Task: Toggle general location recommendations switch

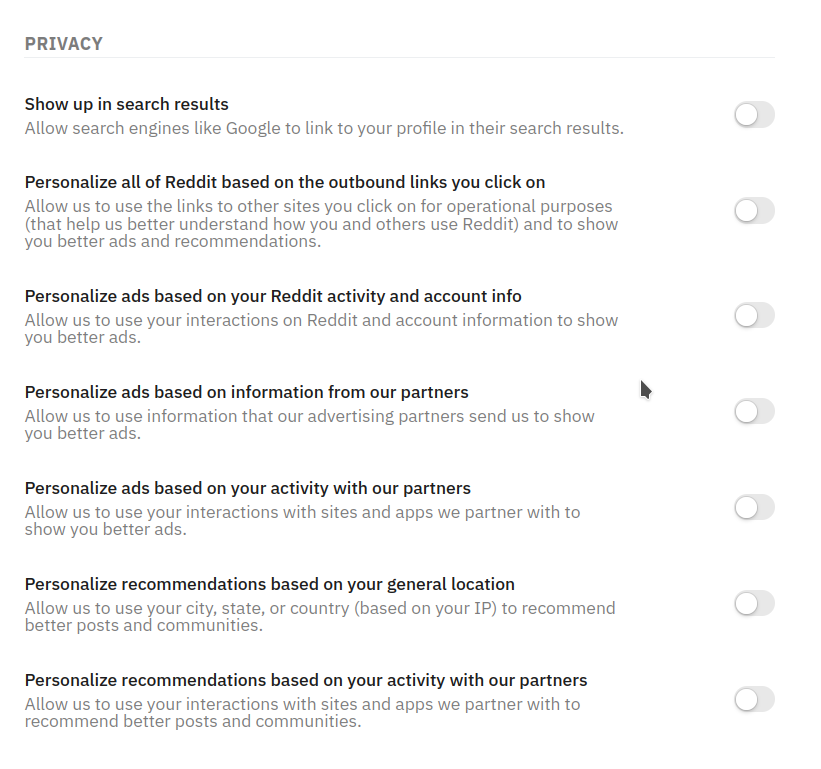Action: pos(754,603)
